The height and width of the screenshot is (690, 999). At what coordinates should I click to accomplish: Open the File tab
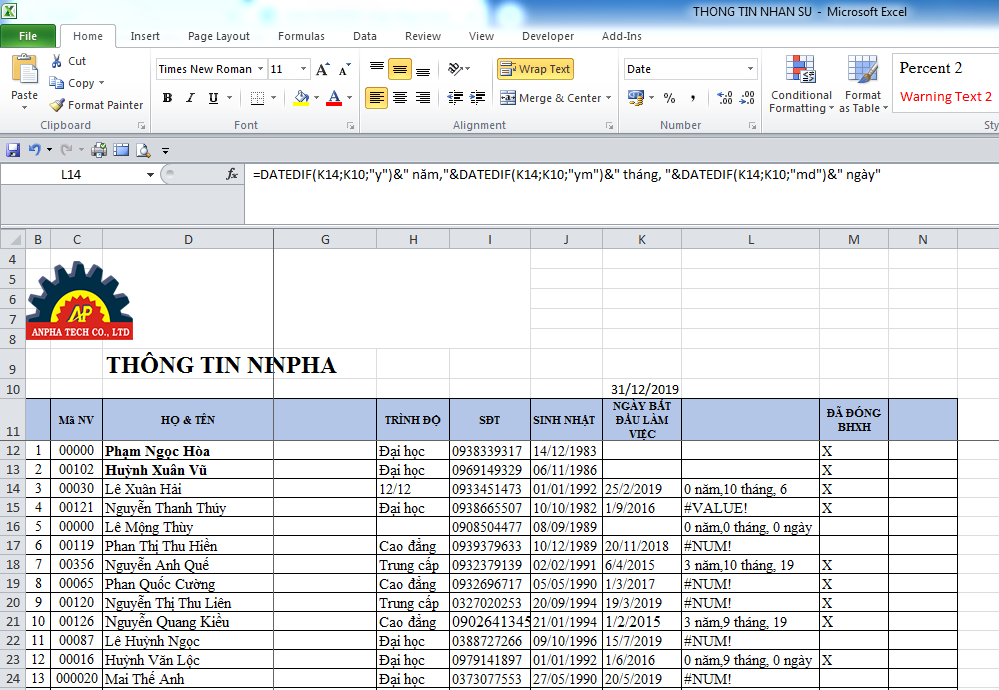28,36
